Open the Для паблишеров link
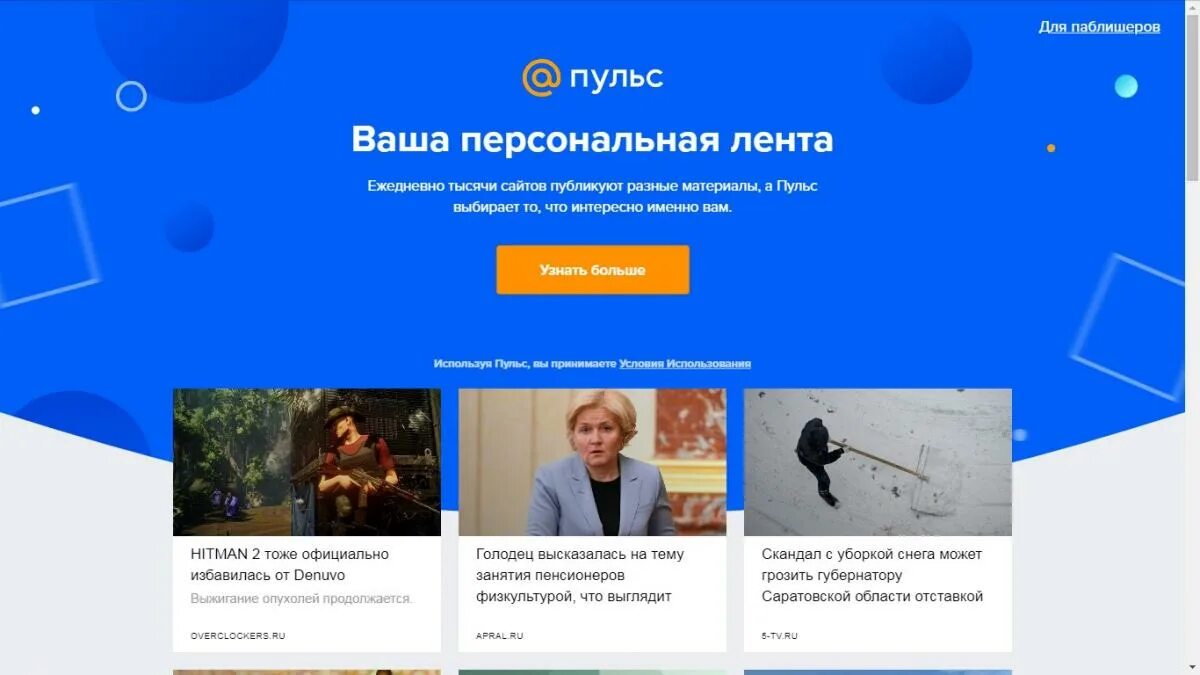1200x675 pixels. 1099,27
